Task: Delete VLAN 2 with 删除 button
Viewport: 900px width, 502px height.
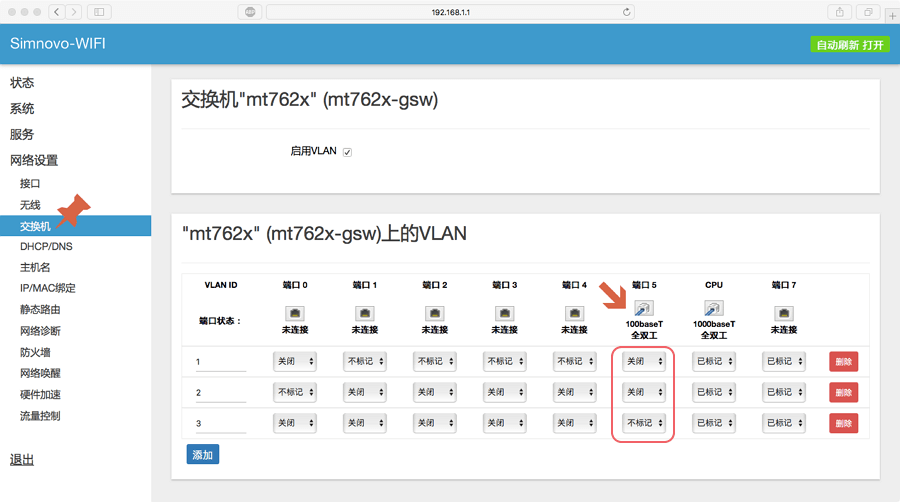Action: click(843, 392)
